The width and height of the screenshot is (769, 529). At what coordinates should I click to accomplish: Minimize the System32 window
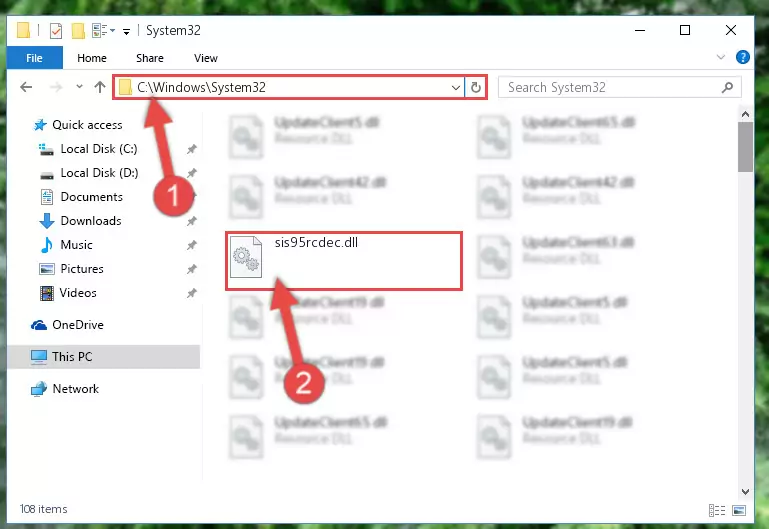[640, 30]
